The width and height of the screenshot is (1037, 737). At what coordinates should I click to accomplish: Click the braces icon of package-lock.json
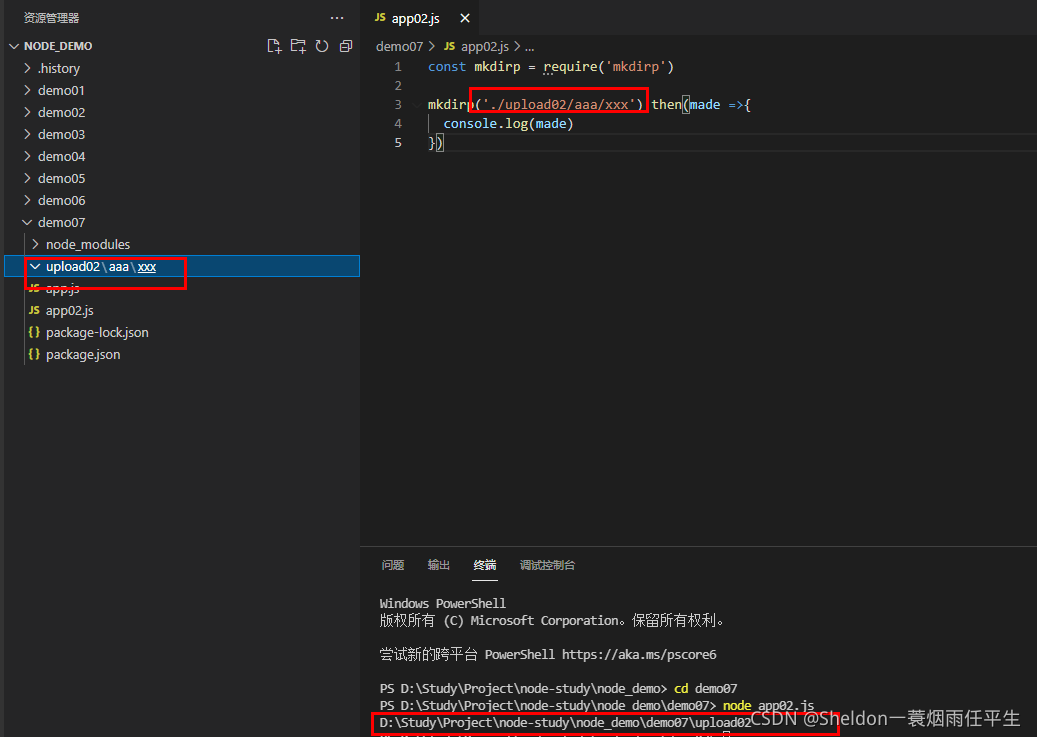point(34,332)
